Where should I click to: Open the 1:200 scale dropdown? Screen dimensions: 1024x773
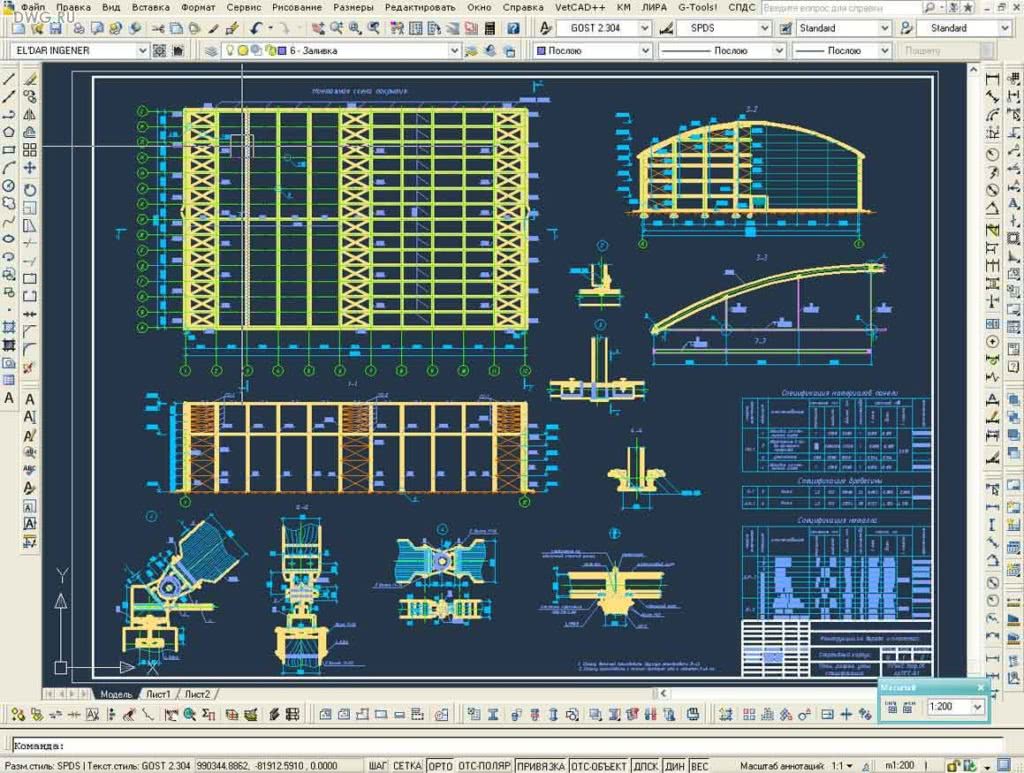click(x=978, y=707)
